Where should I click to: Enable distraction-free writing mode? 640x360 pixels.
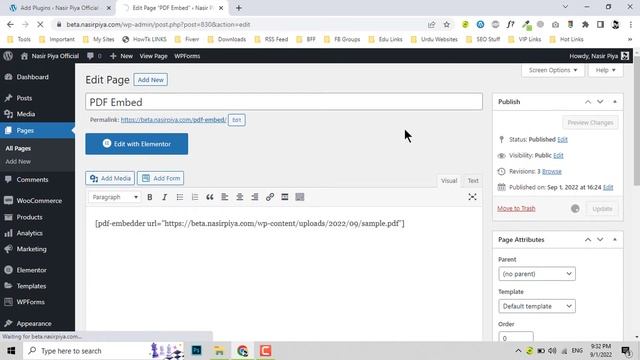(472, 197)
